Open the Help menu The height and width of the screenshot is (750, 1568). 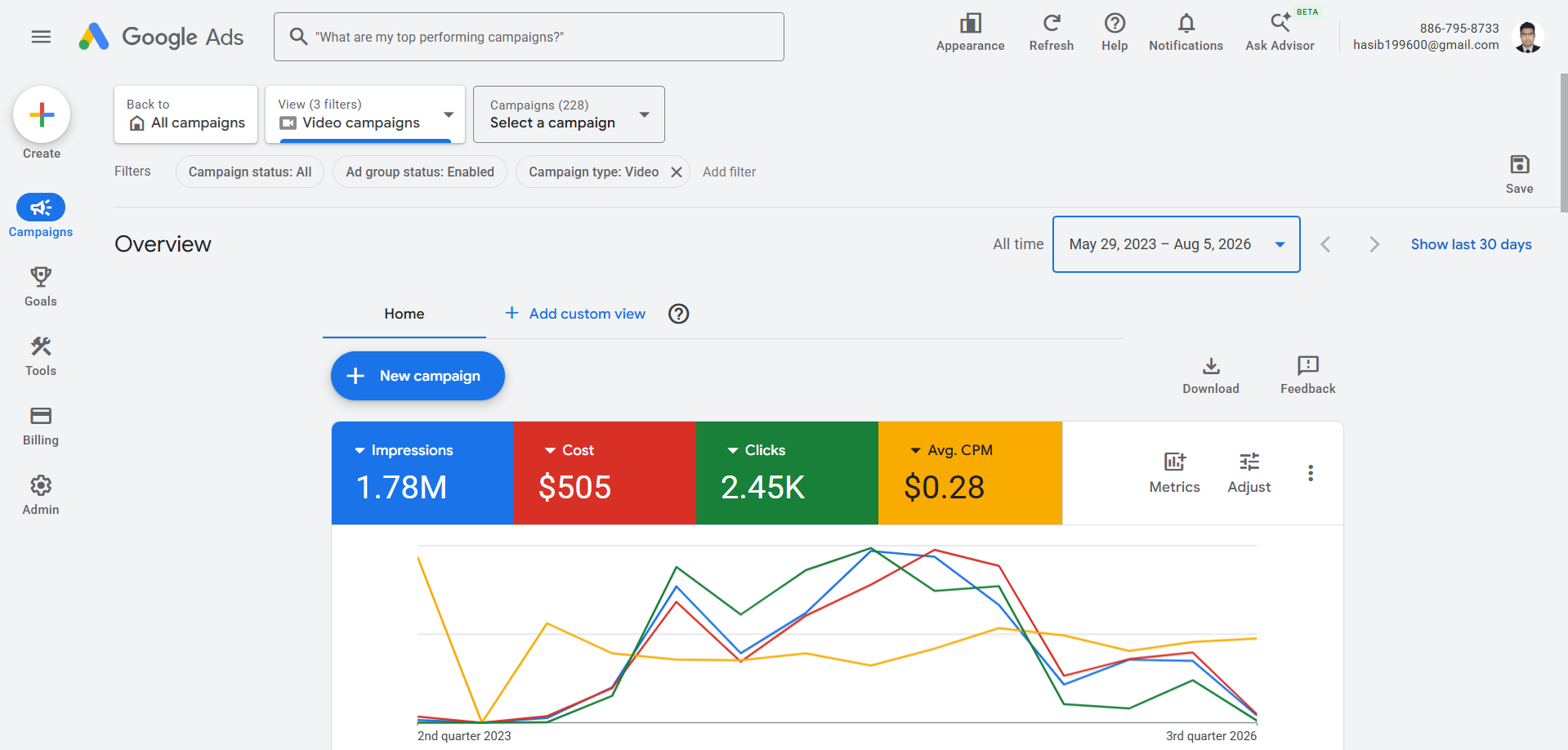[1115, 33]
